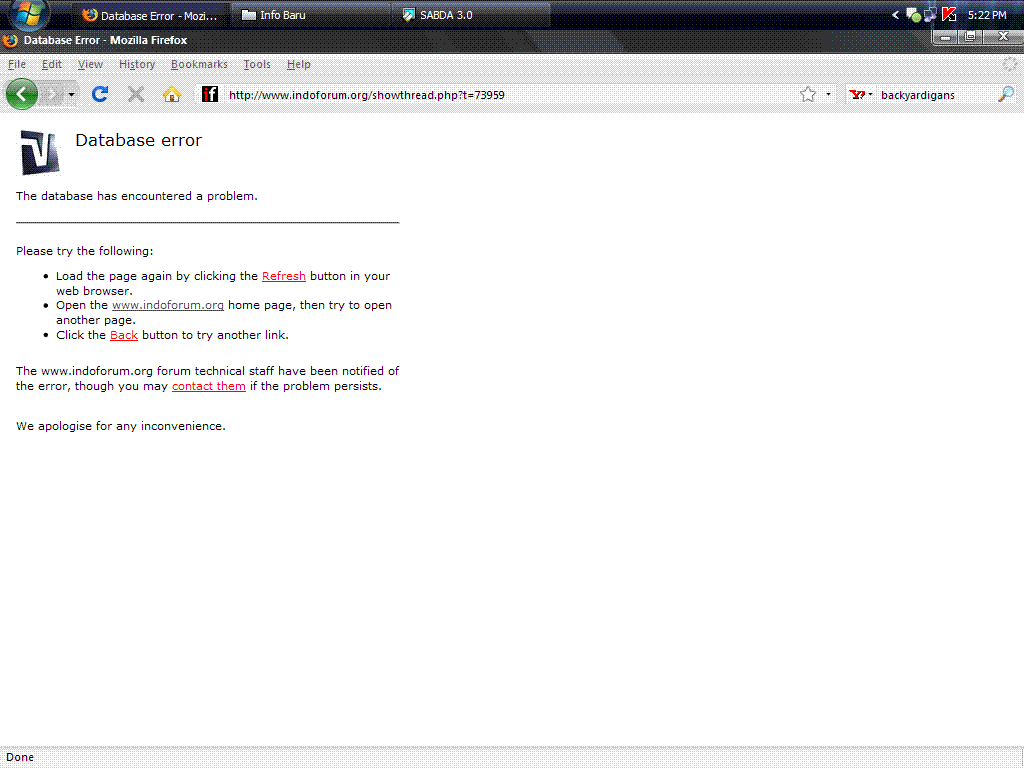Click the loading throbber icon near menu bar
The image size is (1024, 768).
tap(1010, 64)
